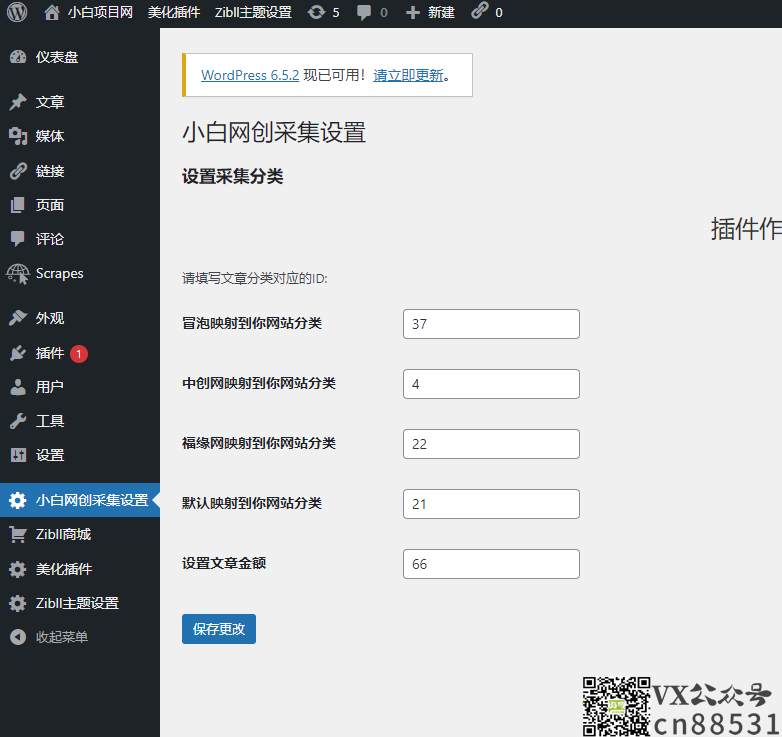Go to the 插件 plugins menu
The height and width of the screenshot is (737, 782).
coord(50,353)
